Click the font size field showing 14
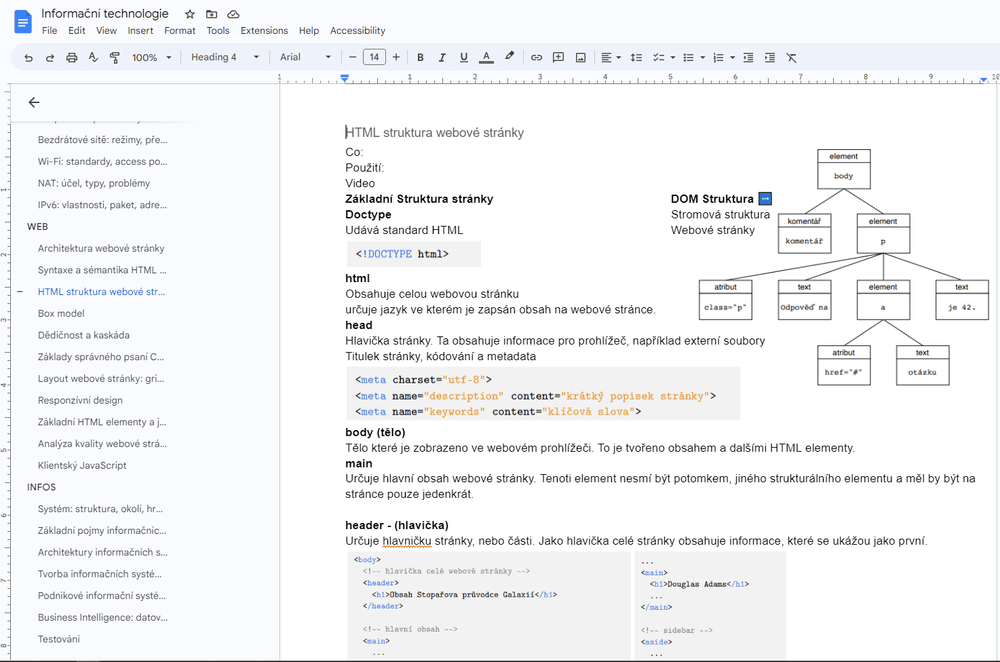Image resolution: width=1000 pixels, height=662 pixels. point(374,58)
